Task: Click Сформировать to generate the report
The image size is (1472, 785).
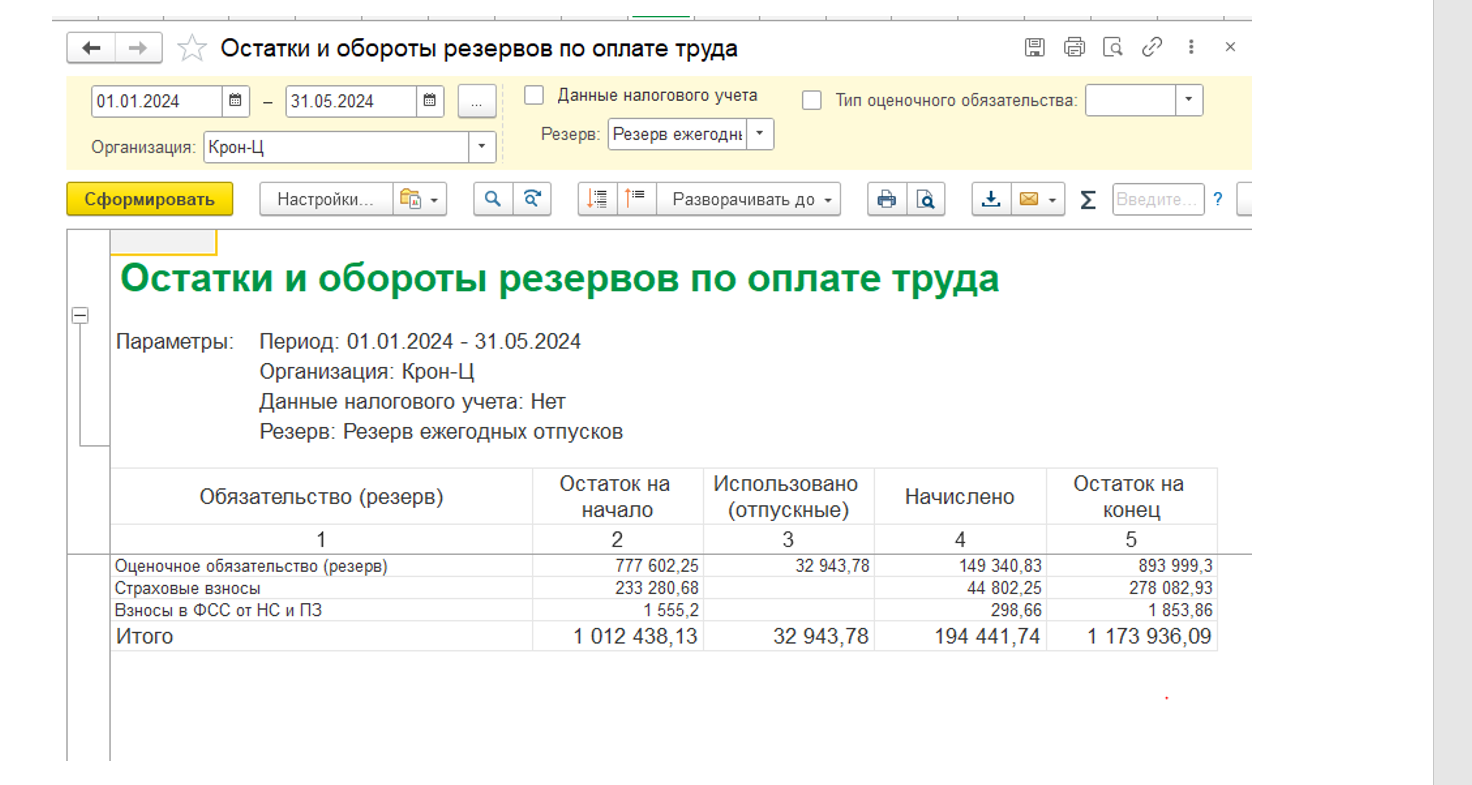Action: pos(150,199)
